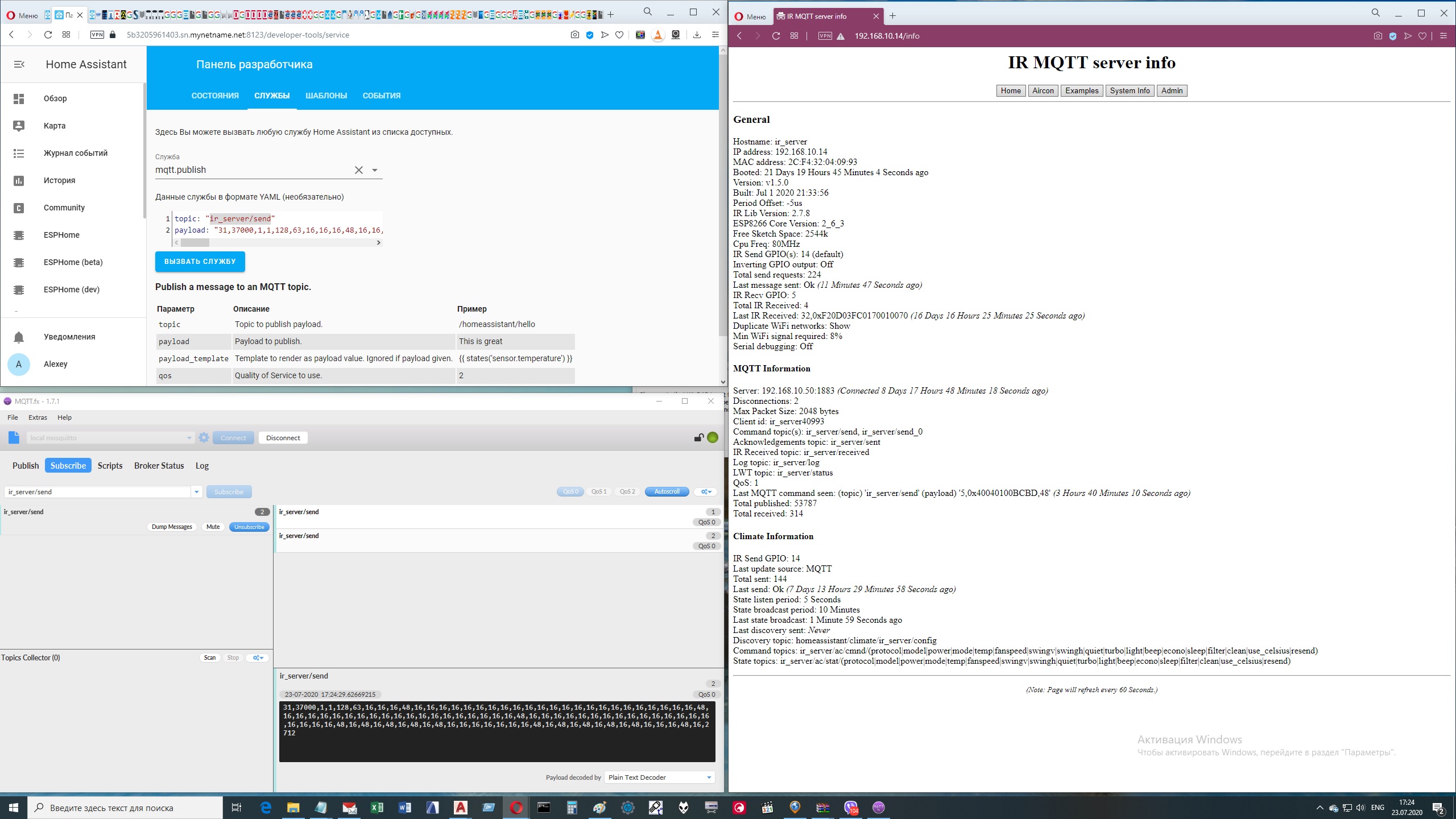
Task: Open Уведомления bell in Home Assistant sidebar
Action: click(x=68, y=337)
